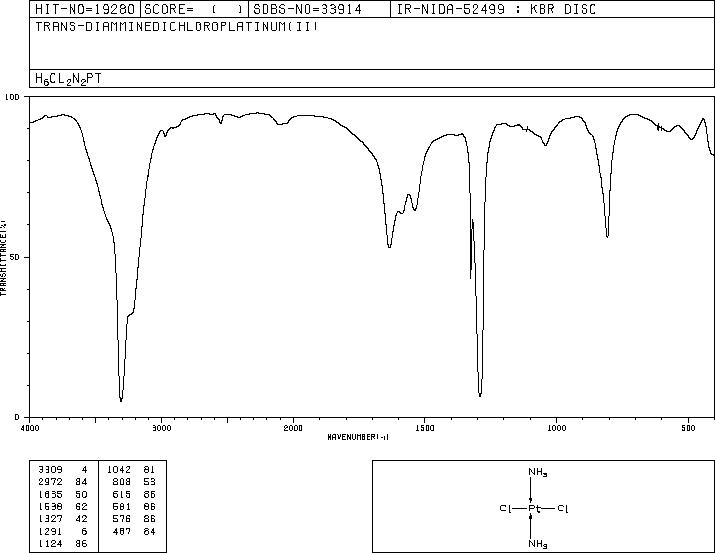The height and width of the screenshot is (553, 715).
Task: Click the top NH3 ligand in structure
Action: click(x=538, y=472)
